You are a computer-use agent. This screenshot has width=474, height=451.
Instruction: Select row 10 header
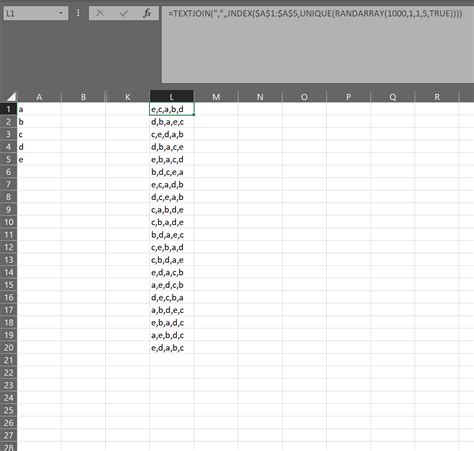(x=9, y=222)
